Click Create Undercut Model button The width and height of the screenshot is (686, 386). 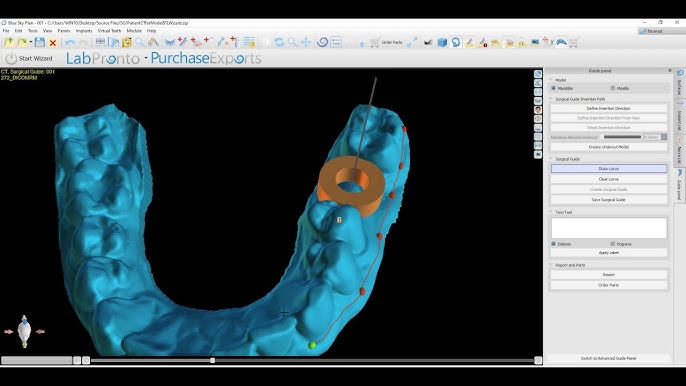coord(609,147)
